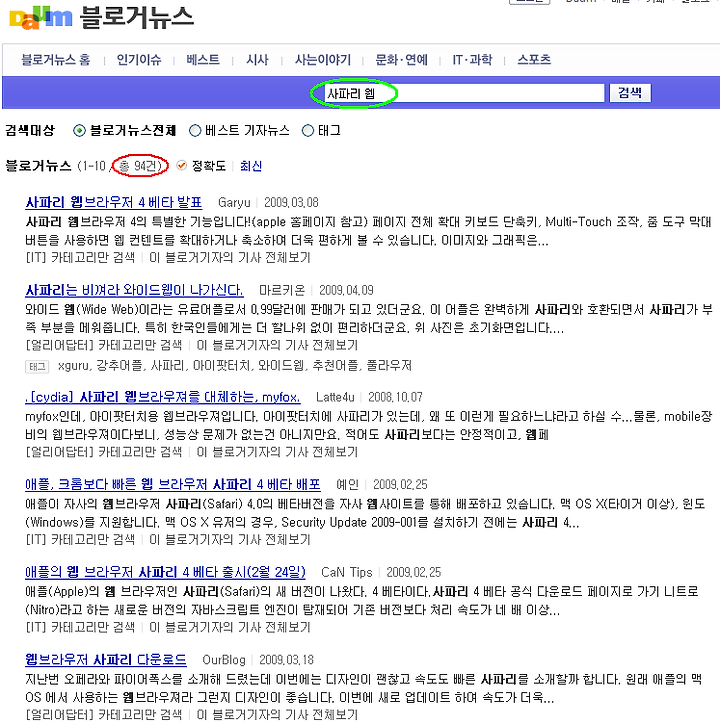The height and width of the screenshot is (724, 720).
Task: Click author name Latte4u
Action: [335, 398]
